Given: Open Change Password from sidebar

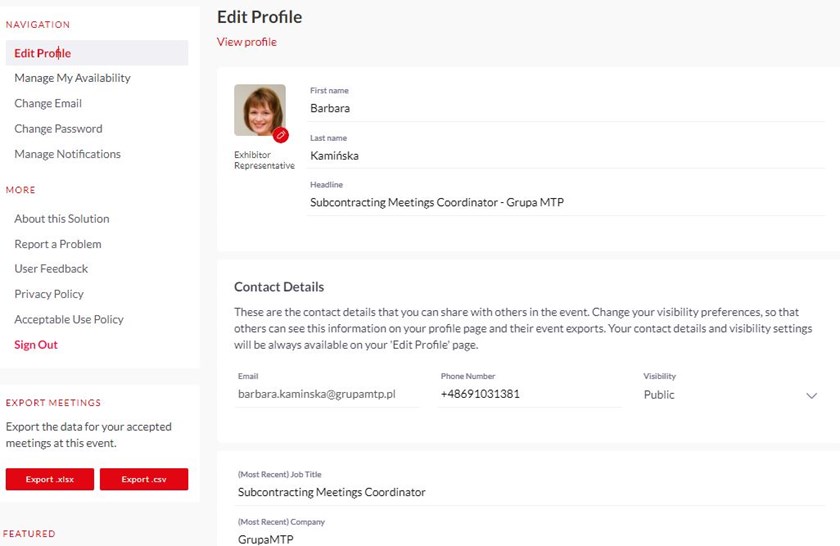Looking at the screenshot, I should [x=58, y=129].
